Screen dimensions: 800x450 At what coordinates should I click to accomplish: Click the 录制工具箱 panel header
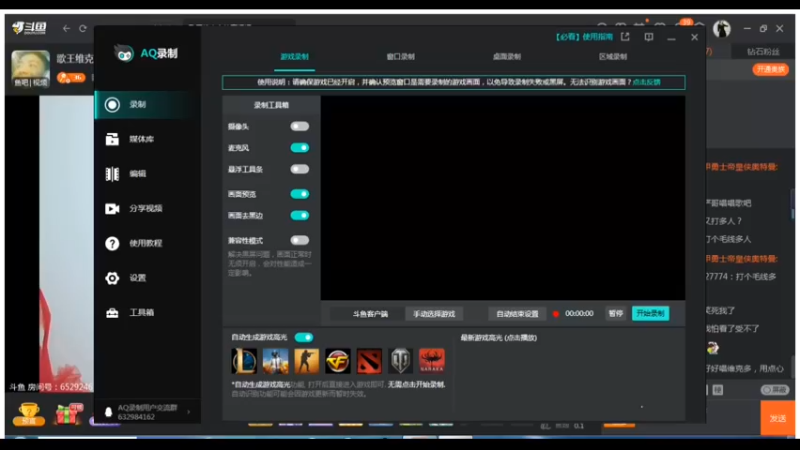(x=271, y=105)
